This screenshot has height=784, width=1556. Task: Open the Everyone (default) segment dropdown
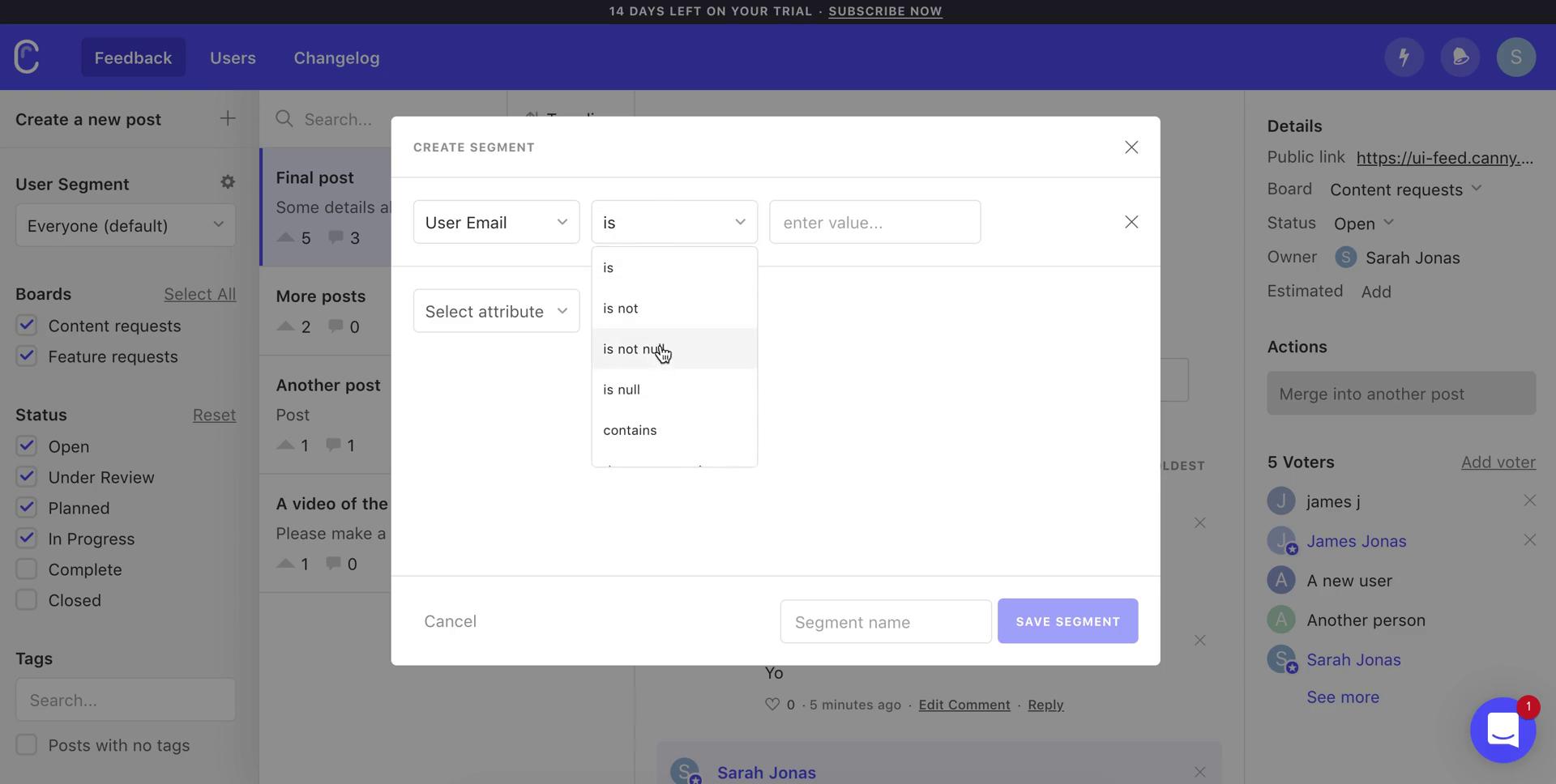point(126,225)
